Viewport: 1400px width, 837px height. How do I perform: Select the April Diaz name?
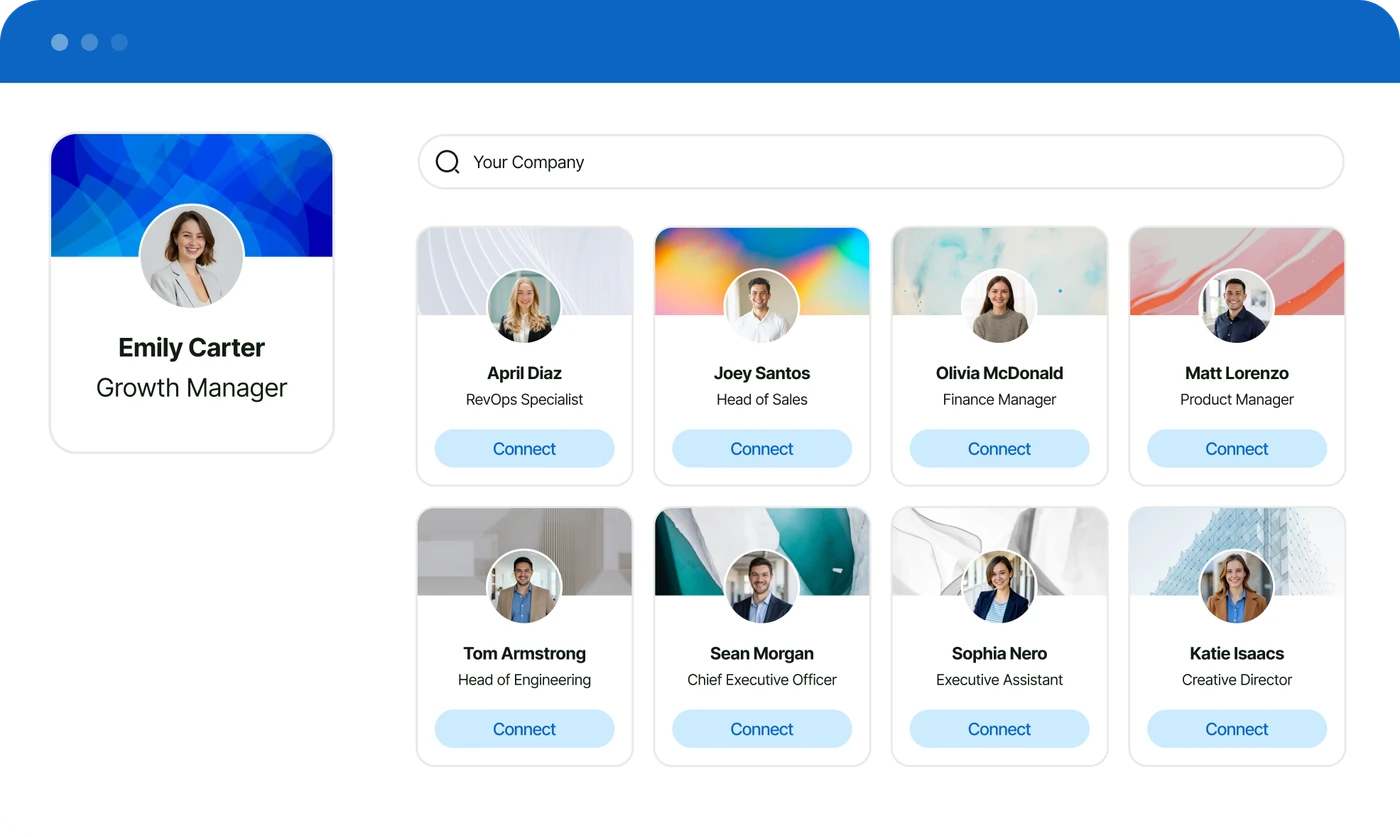coord(524,373)
